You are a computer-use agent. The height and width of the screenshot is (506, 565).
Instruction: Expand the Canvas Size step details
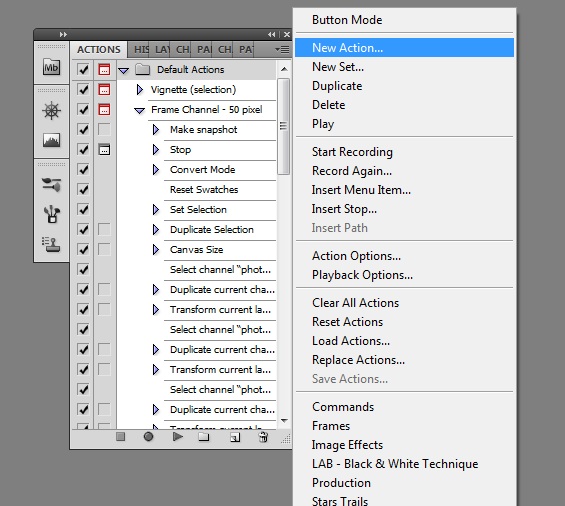point(156,249)
